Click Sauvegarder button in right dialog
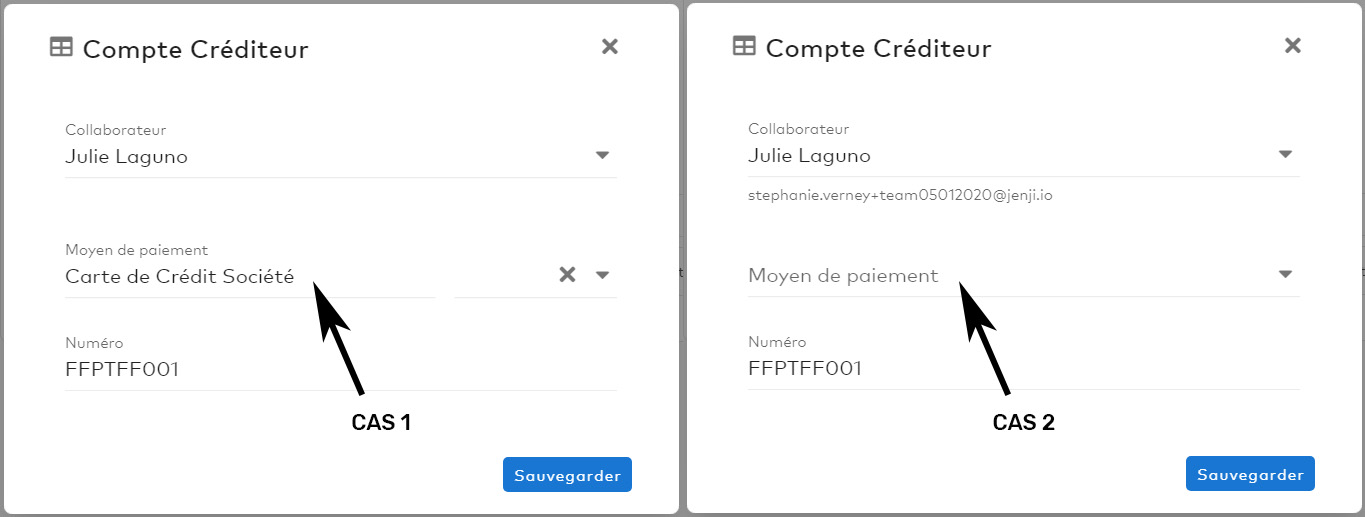Image resolution: width=1365 pixels, height=517 pixels. pyautogui.click(x=1250, y=474)
